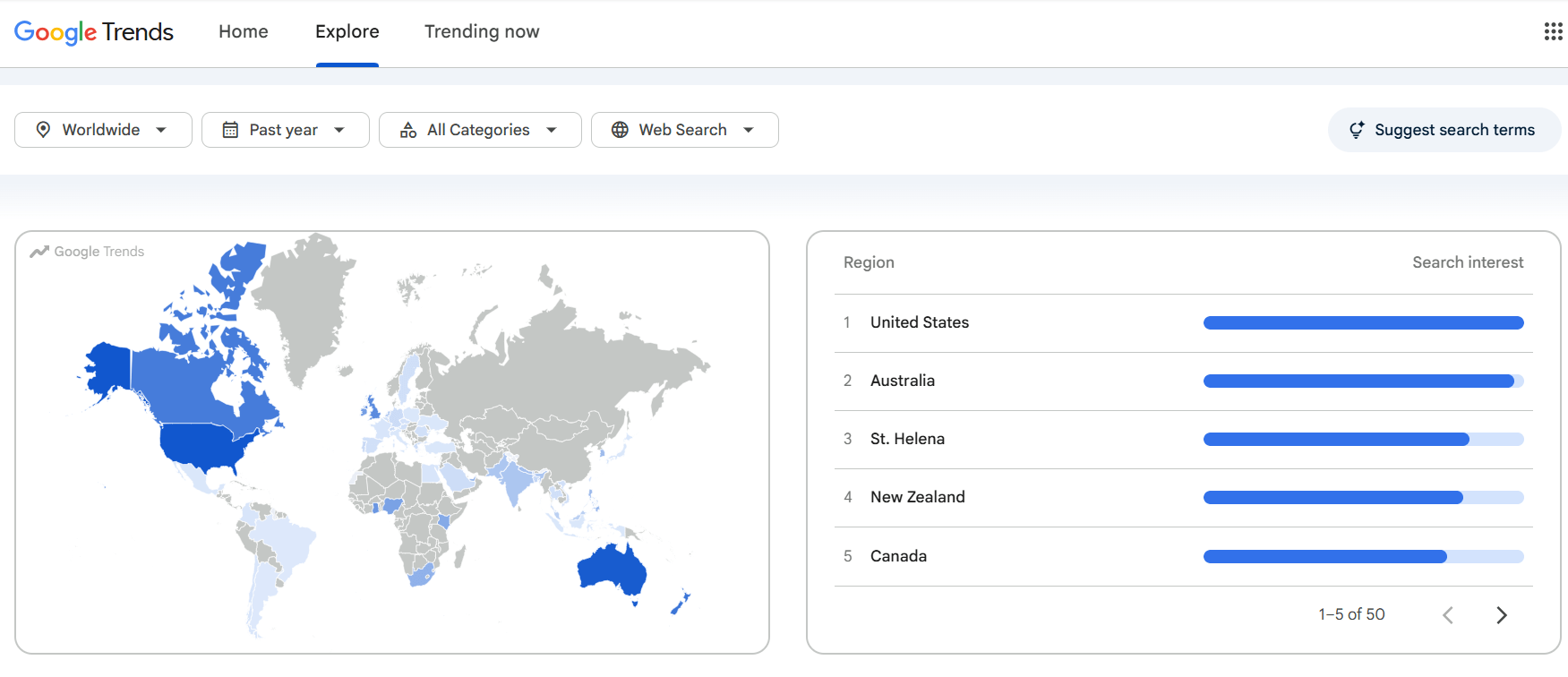Click Alaska on the world map

109,366
